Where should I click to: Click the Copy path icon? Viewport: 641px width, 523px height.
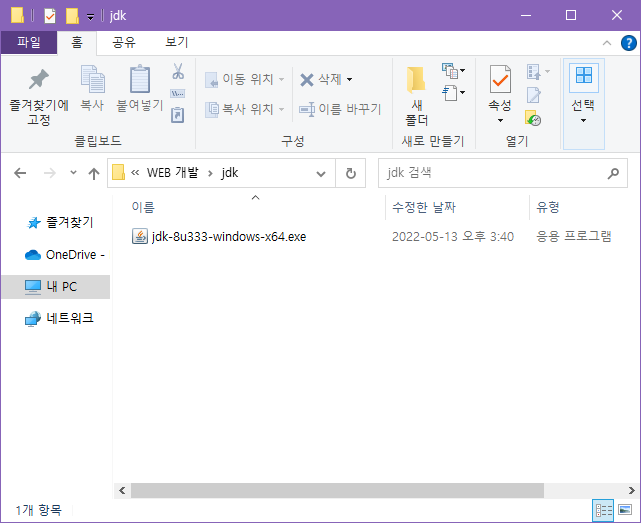[178, 94]
